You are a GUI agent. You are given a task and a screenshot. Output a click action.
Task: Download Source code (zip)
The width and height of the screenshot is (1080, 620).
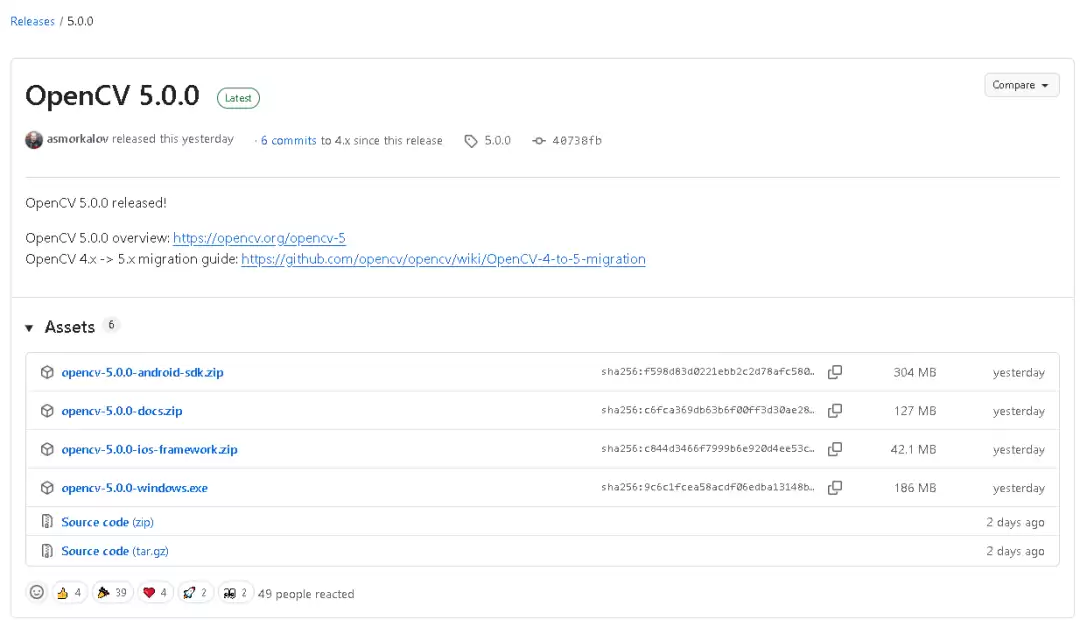click(x=107, y=522)
